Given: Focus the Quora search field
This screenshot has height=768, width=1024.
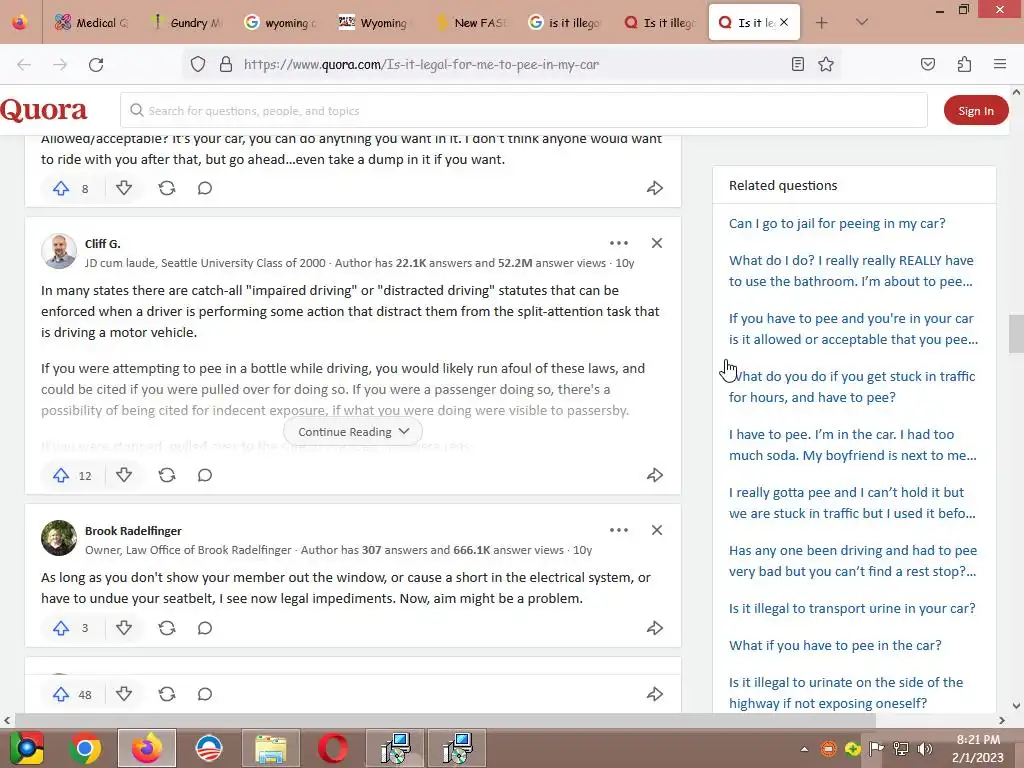Looking at the screenshot, I should (524, 111).
